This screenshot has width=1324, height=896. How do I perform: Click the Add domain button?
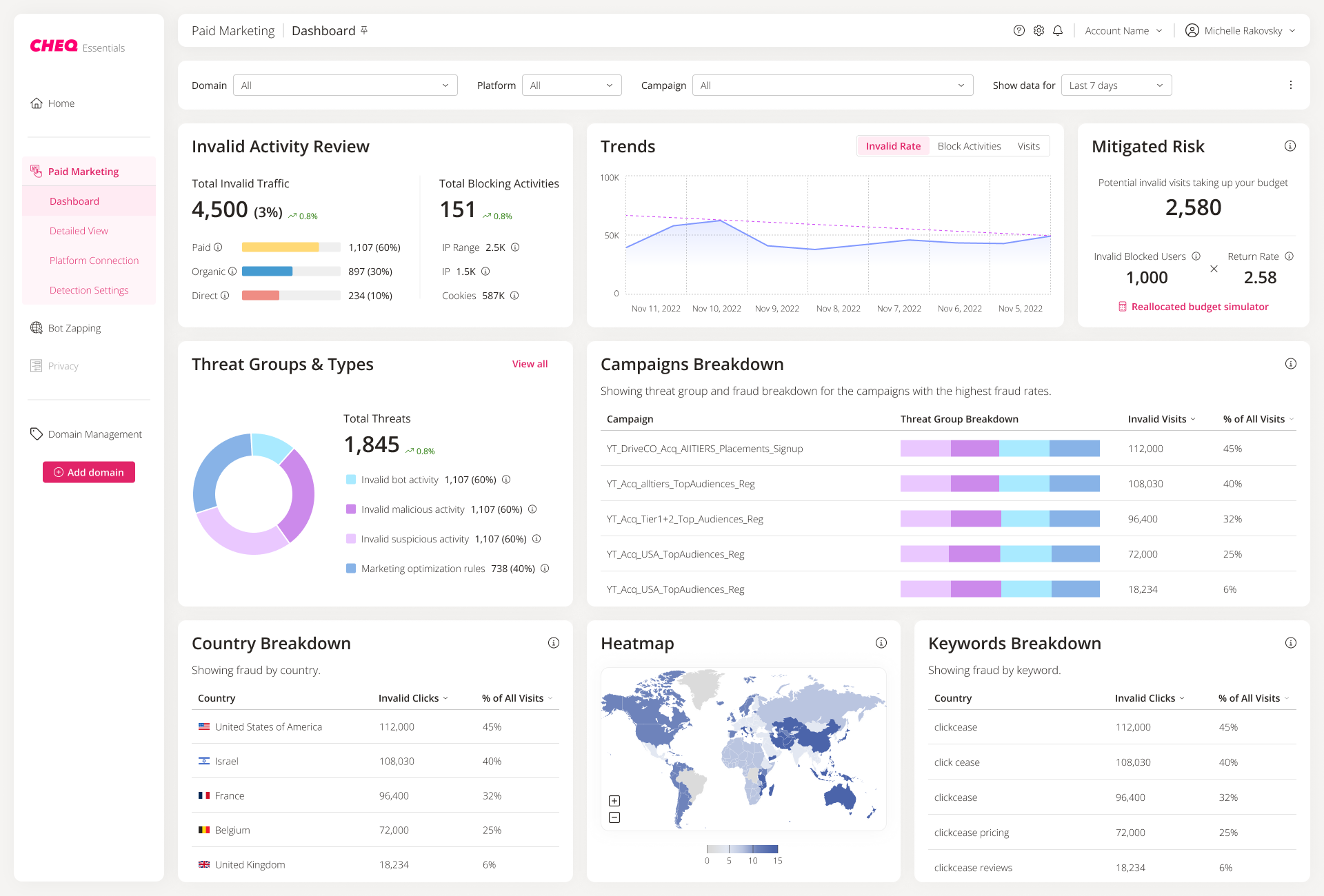tap(88, 472)
